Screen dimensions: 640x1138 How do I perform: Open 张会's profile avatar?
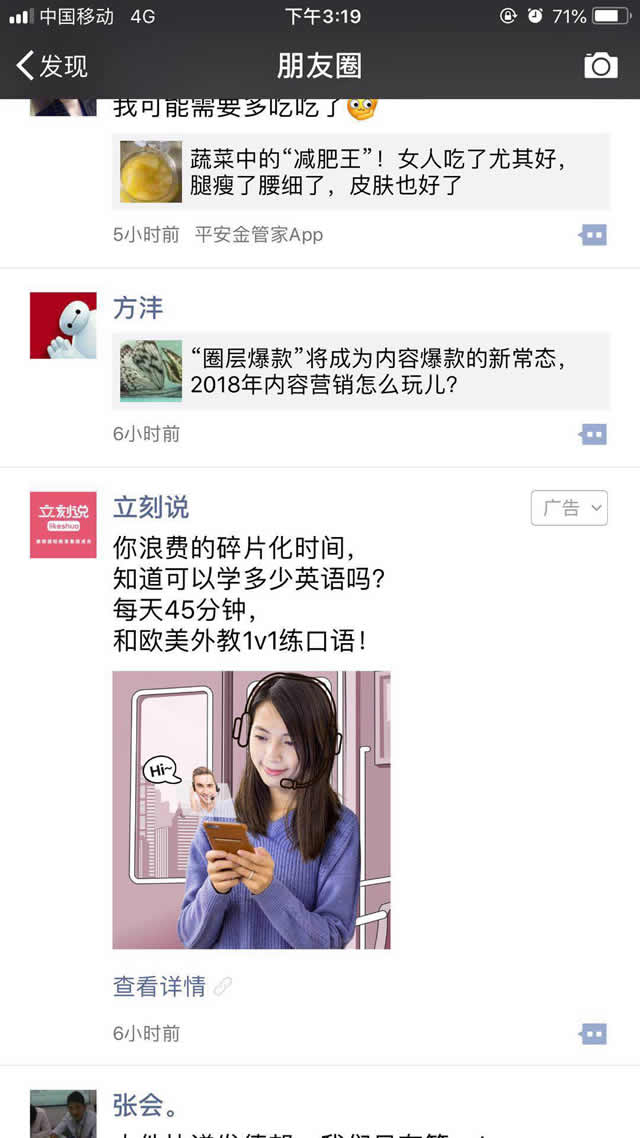click(63, 1114)
